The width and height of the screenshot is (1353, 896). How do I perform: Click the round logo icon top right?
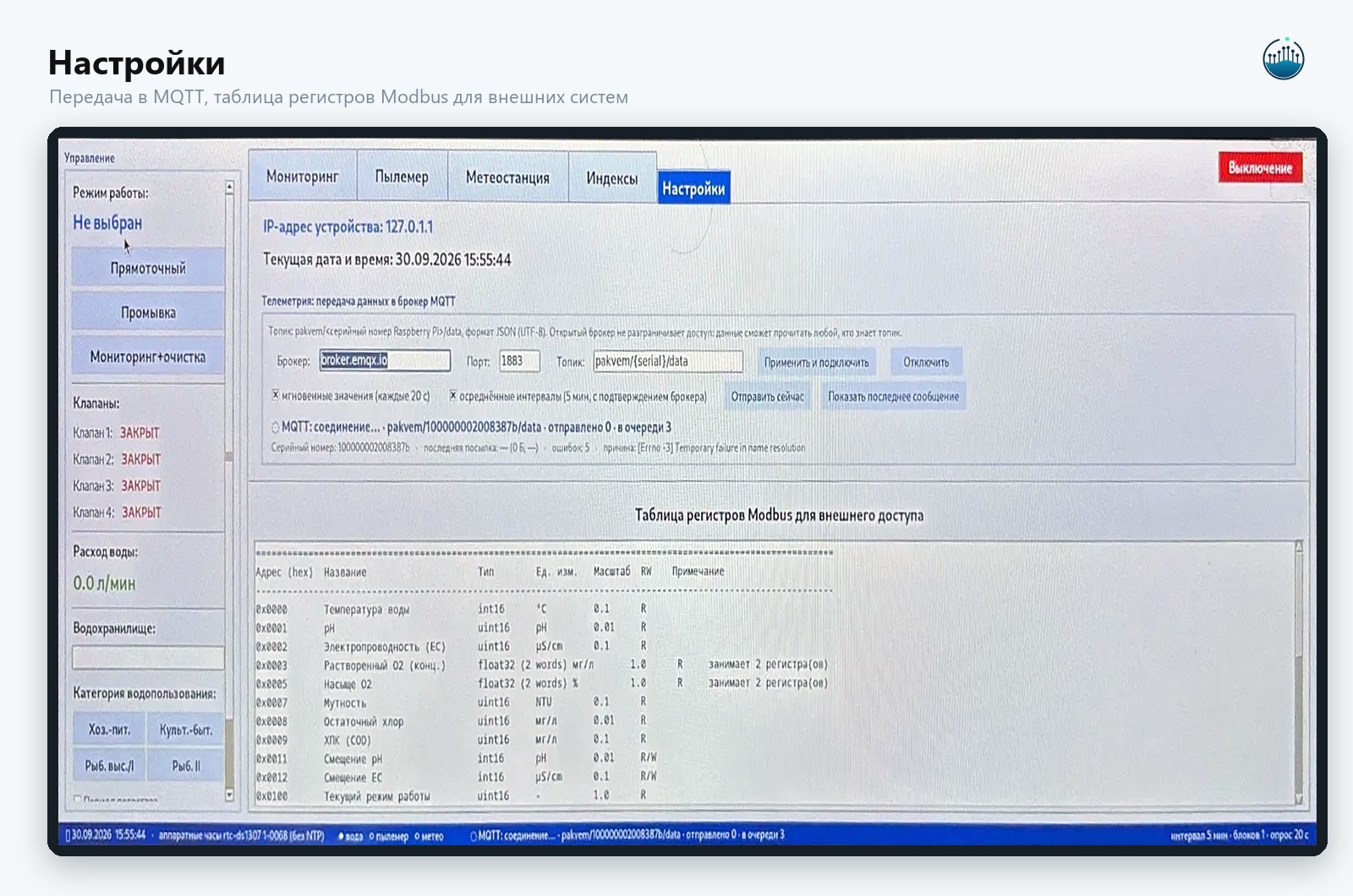[x=1283, y=59]
